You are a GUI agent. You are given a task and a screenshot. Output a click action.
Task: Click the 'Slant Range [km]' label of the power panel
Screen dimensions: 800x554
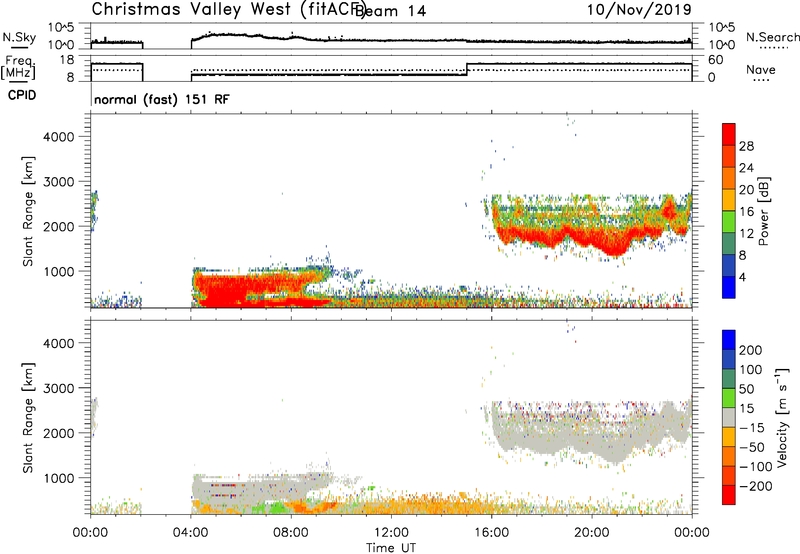28,211
